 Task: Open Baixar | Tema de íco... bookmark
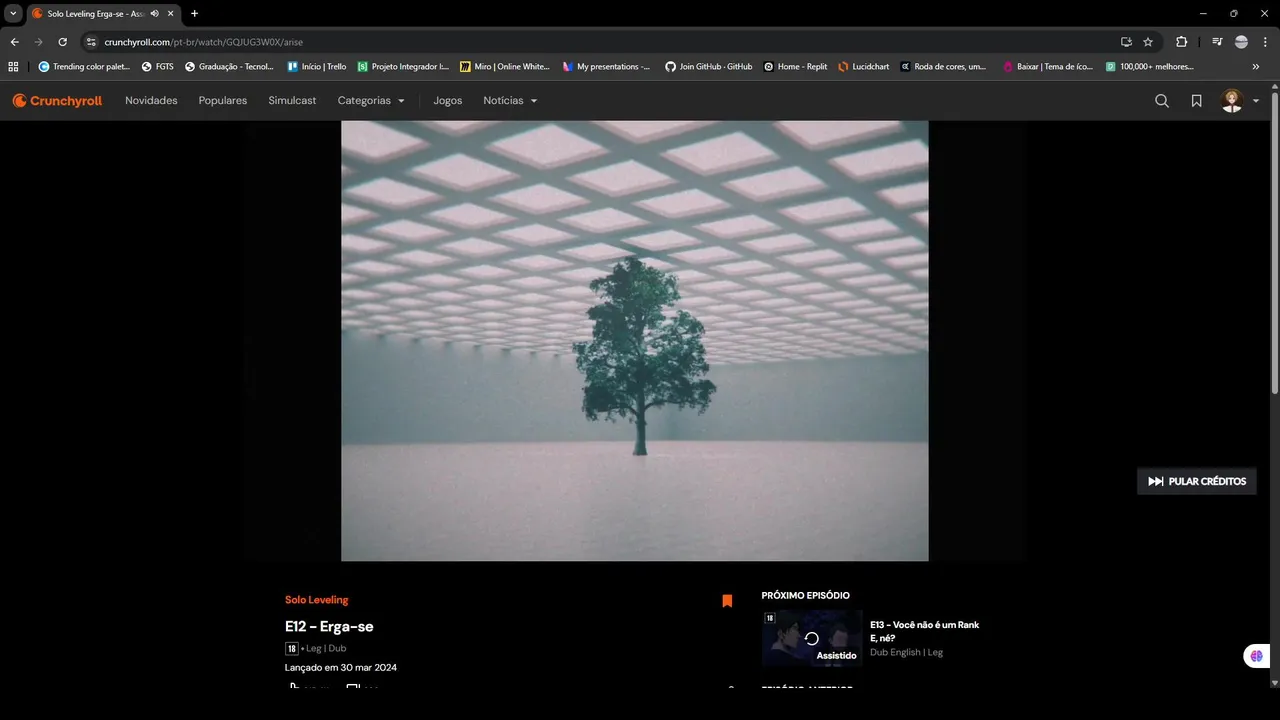point(1048,66)
